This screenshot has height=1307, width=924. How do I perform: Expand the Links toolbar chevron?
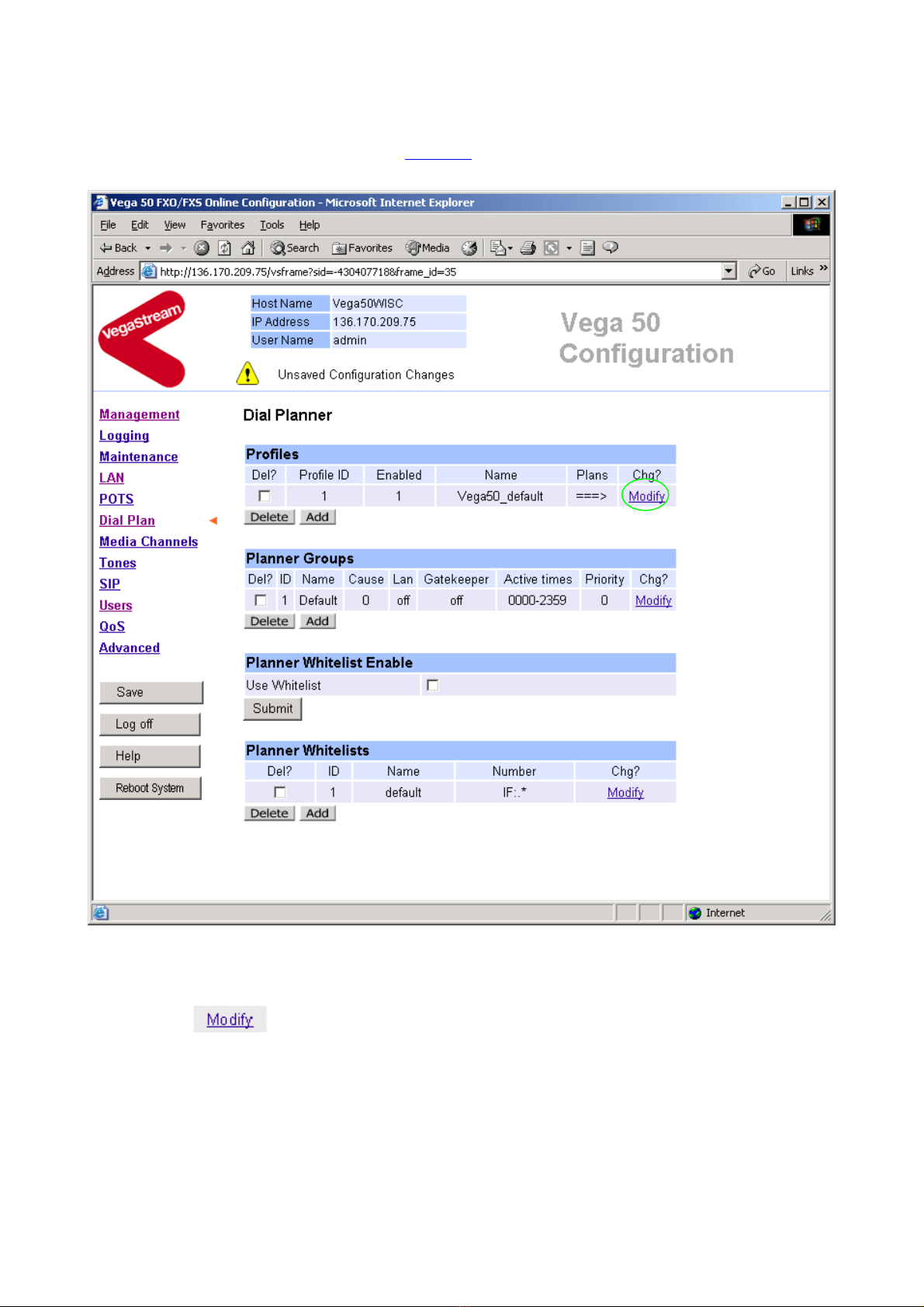[823, 268]
